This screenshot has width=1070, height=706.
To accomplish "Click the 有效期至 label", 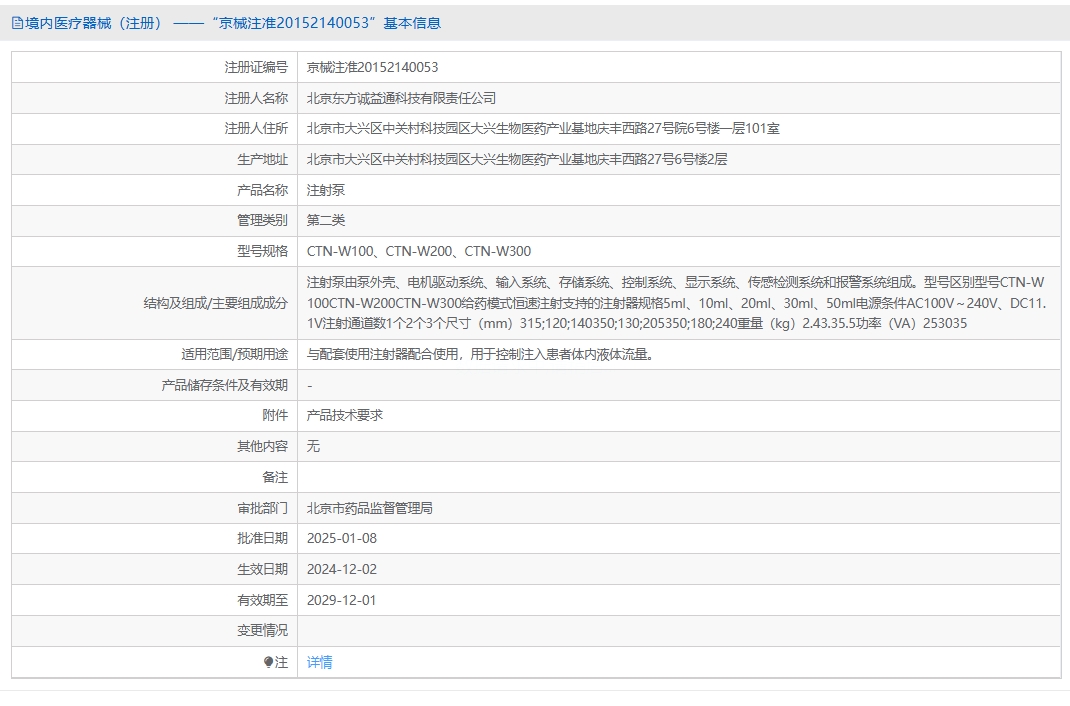I will pyautogui.click(x=262, y=600).
